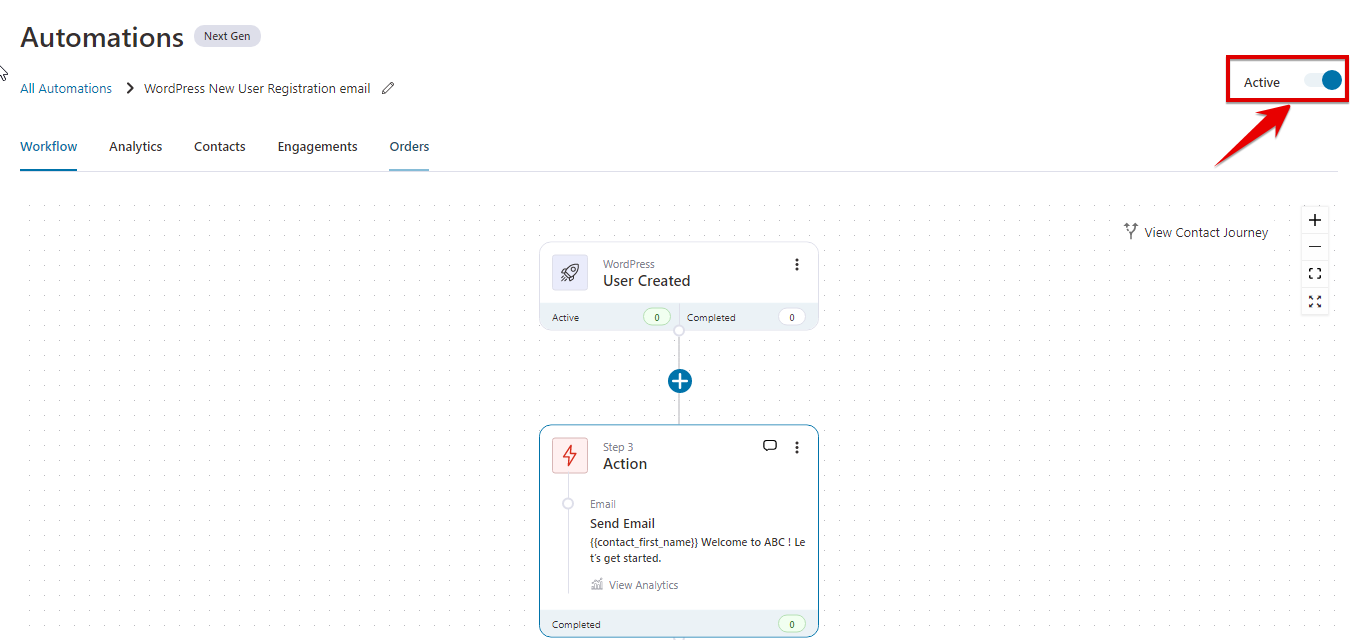
Task: Open three-dot menu on Step 3 Action
Action: tap(797, 447)
